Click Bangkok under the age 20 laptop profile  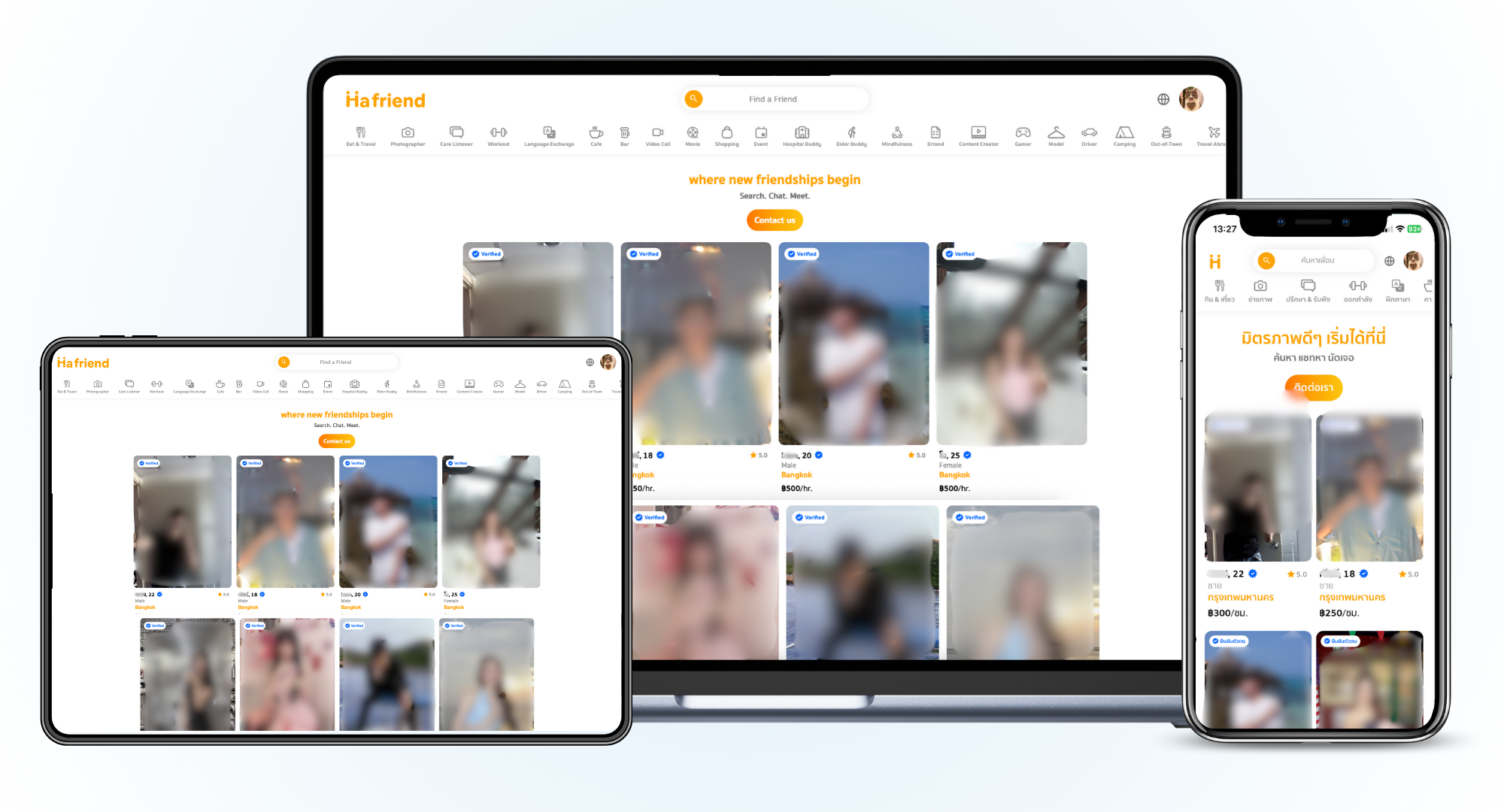click(796, 475)
